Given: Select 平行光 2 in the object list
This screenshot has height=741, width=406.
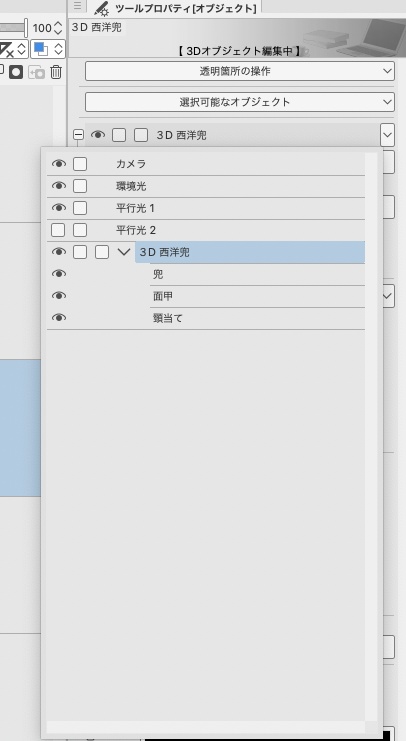Looking at the screenshot, I should [136, 230].
